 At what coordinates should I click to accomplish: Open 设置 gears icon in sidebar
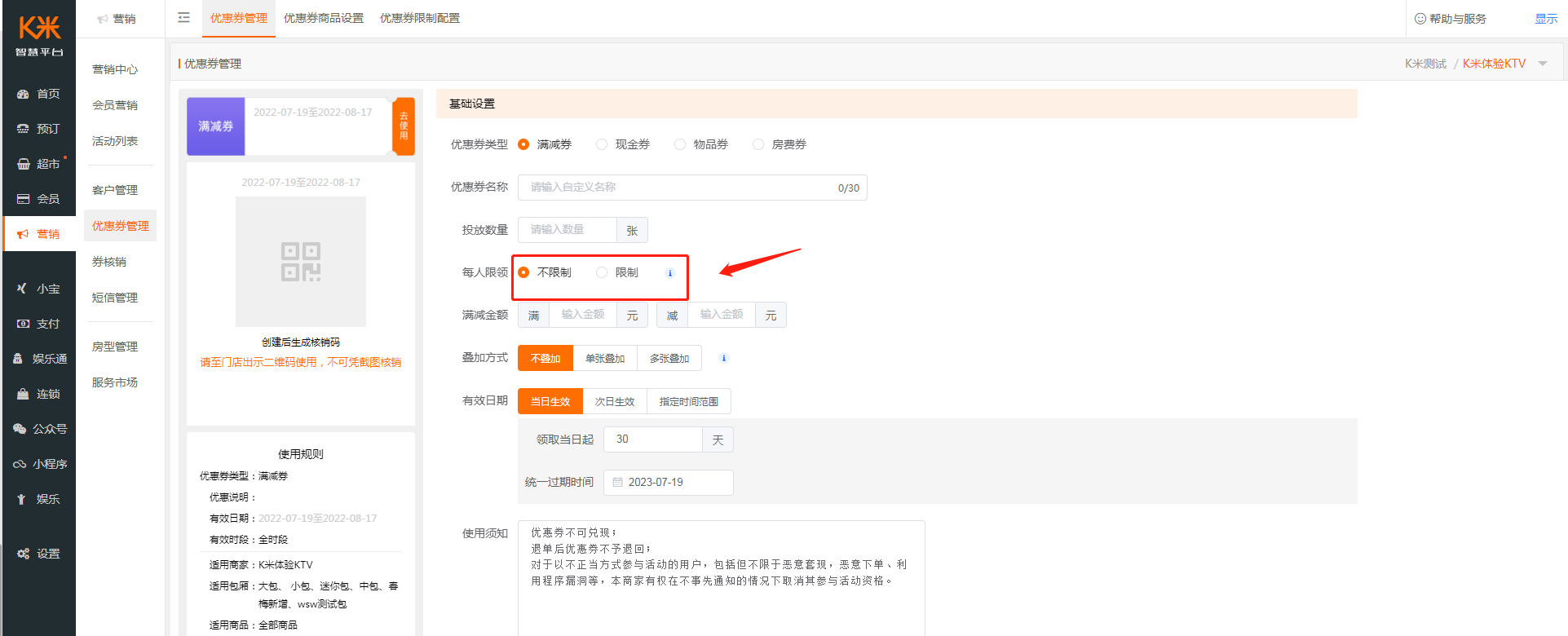pyautogui.click(x=23, y=554)
